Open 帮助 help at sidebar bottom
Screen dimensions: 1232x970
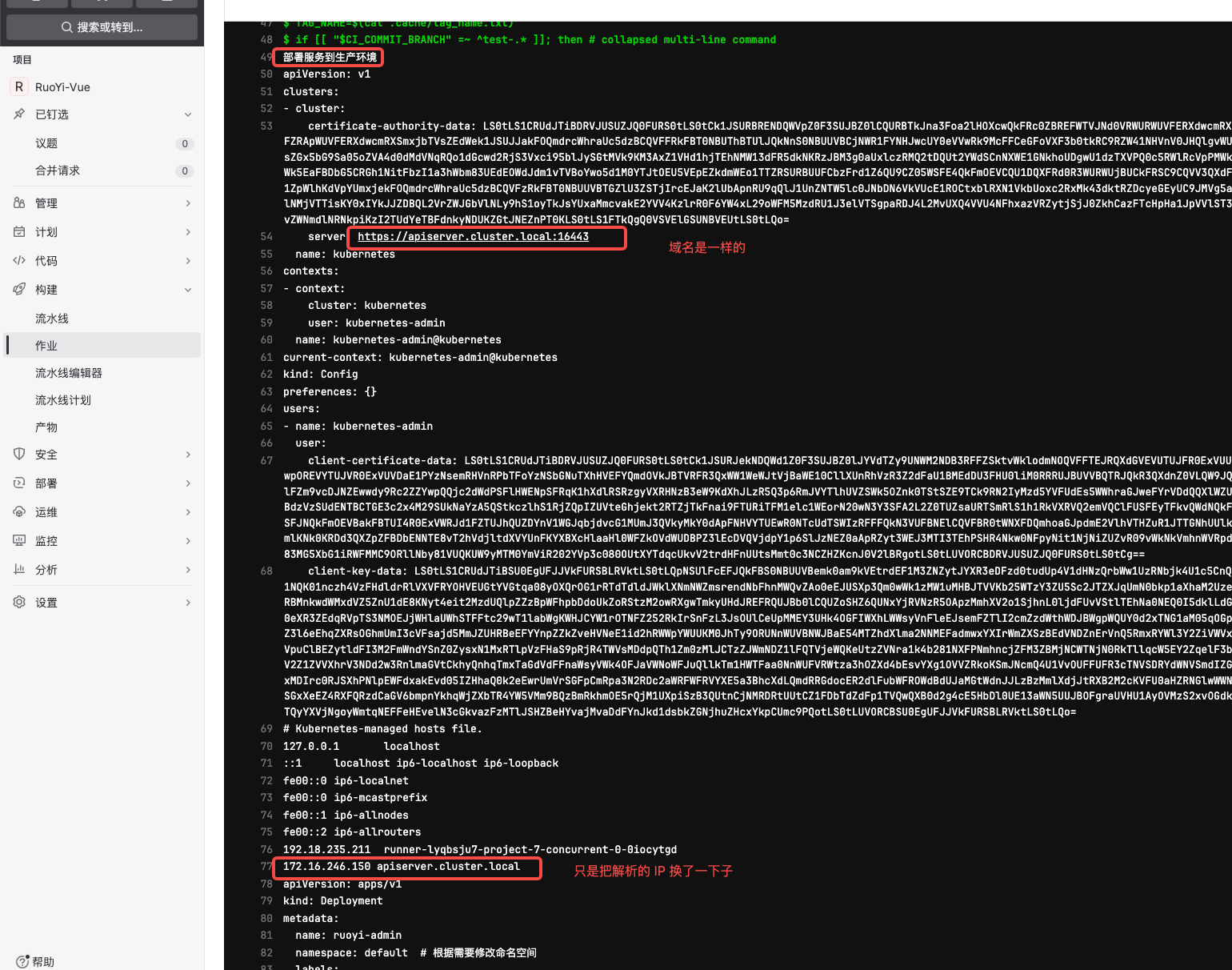pyautogui.click(x=36, y=961)
